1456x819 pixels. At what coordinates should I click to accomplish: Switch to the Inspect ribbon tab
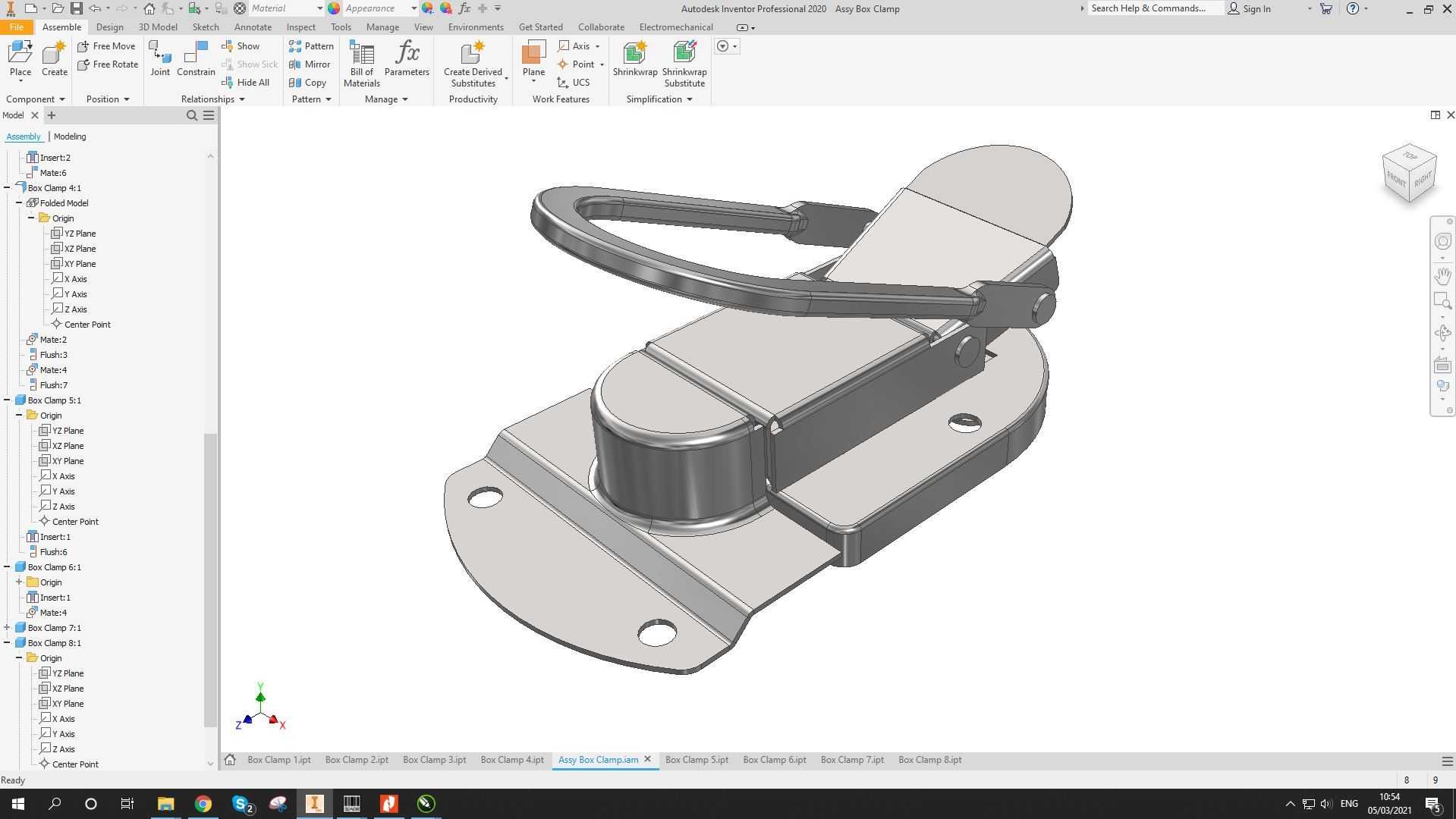300,27
